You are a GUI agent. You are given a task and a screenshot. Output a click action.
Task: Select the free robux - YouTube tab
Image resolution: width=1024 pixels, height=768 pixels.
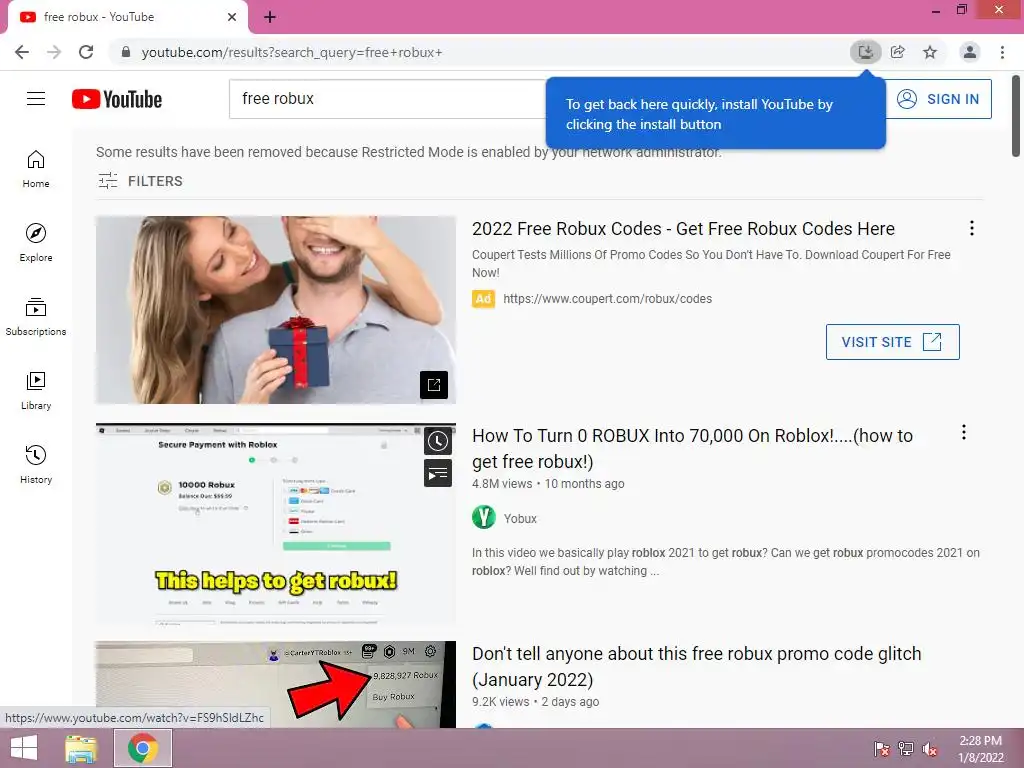[x=128, y=17]
